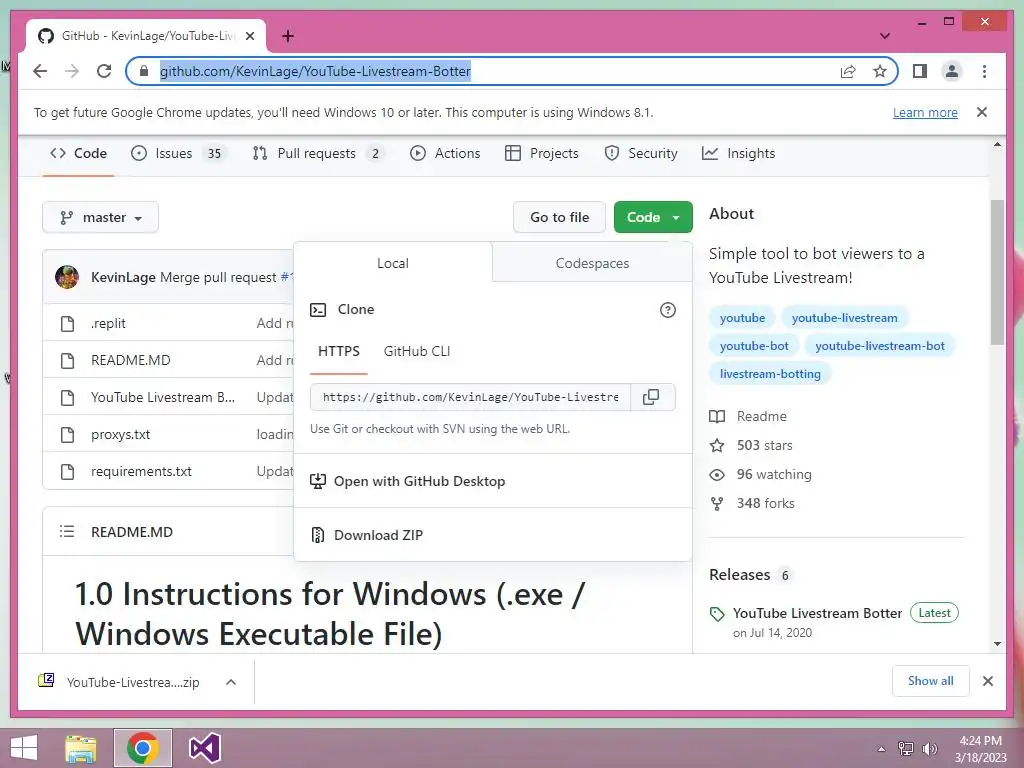
Task: Click the page vertical scrollbar
Action: coord(997,272)
